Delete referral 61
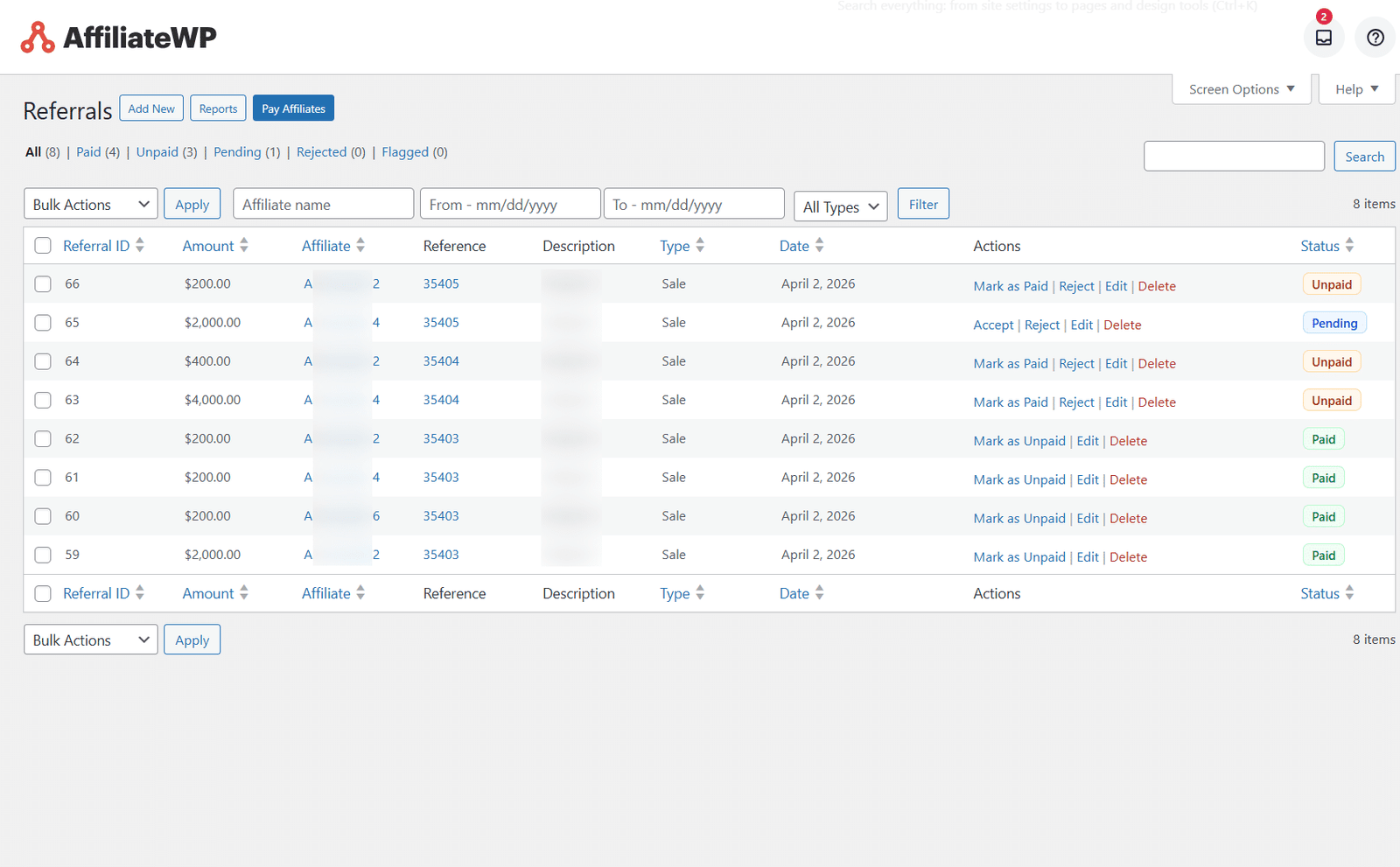1400x867 pixels. pyautogui.click(x=1128, y=479)
